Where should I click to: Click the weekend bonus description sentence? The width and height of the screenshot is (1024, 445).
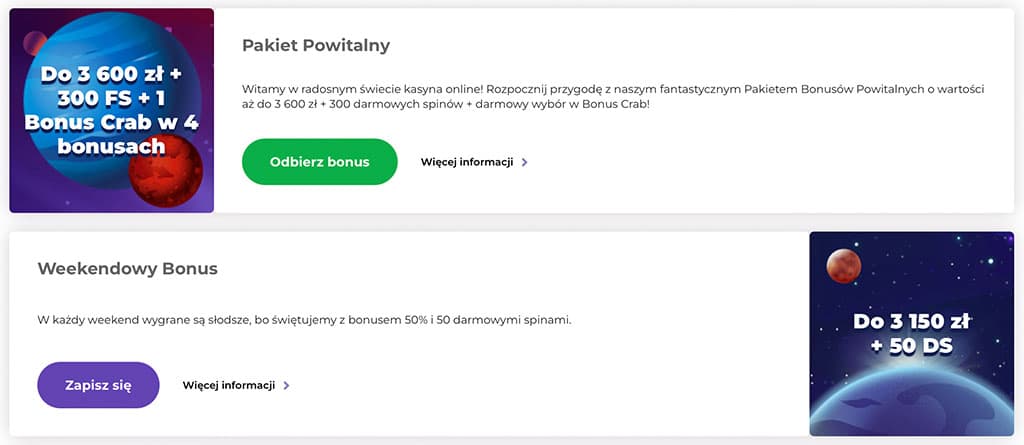pos(305,320)
